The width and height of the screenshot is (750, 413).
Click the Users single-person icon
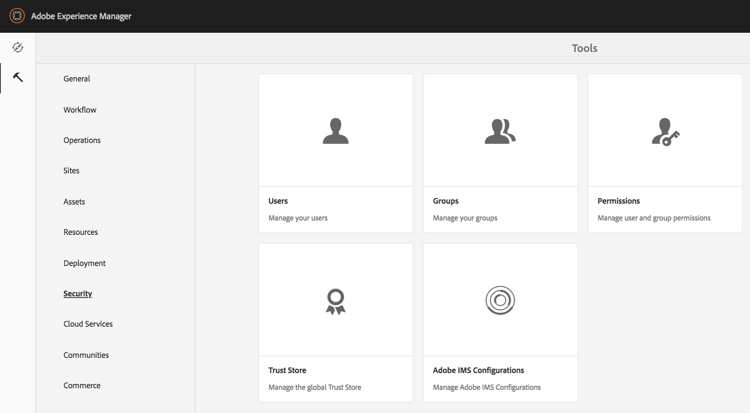tap(335, 131)
